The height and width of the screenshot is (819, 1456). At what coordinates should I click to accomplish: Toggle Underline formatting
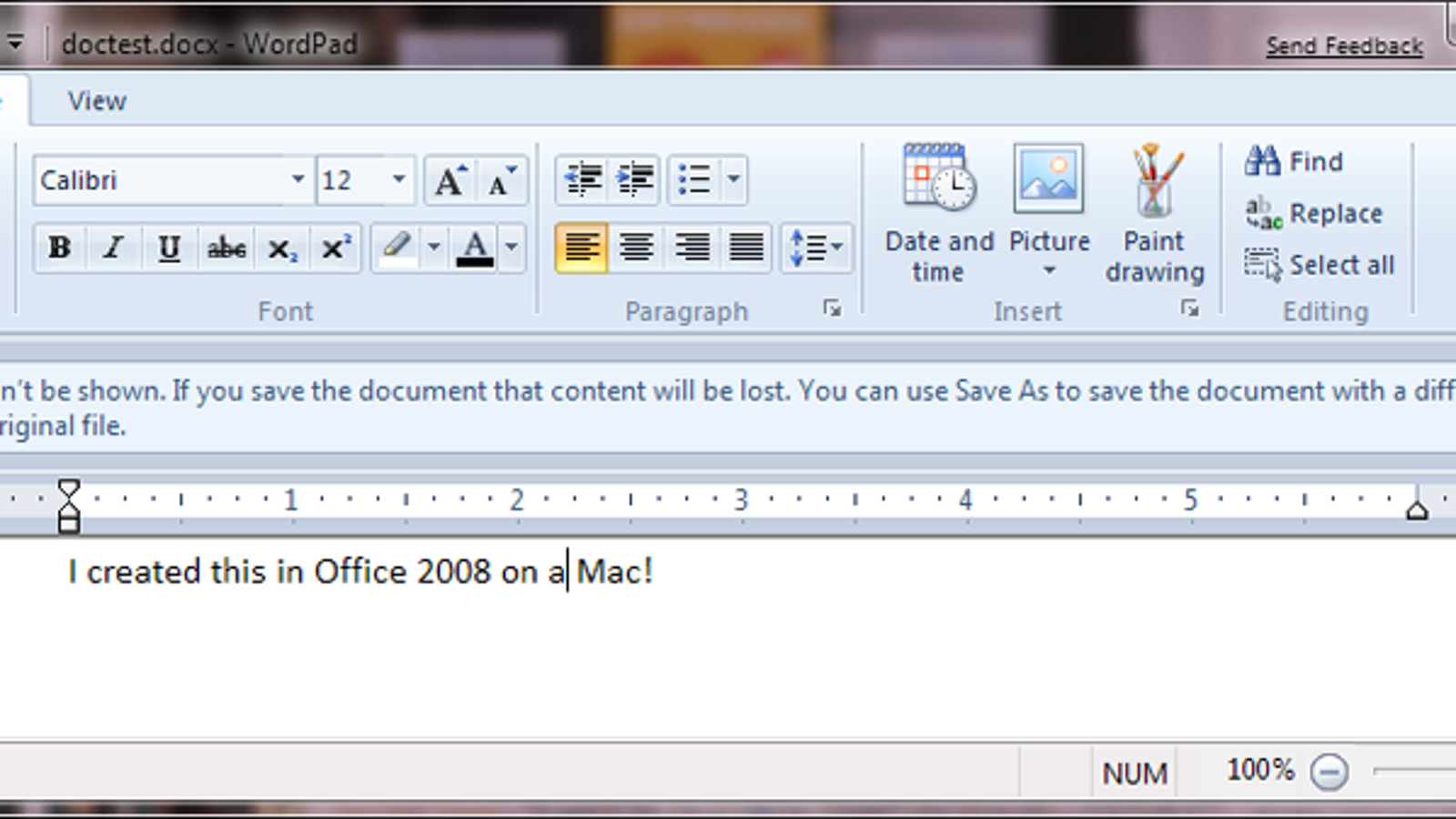coord(169,248)
